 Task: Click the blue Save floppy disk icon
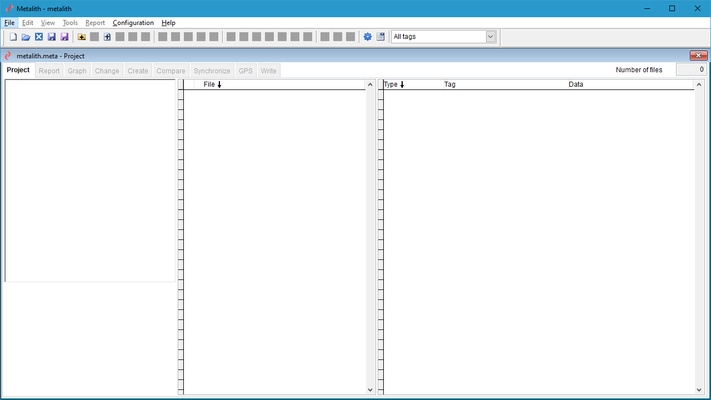pos(51,37)
